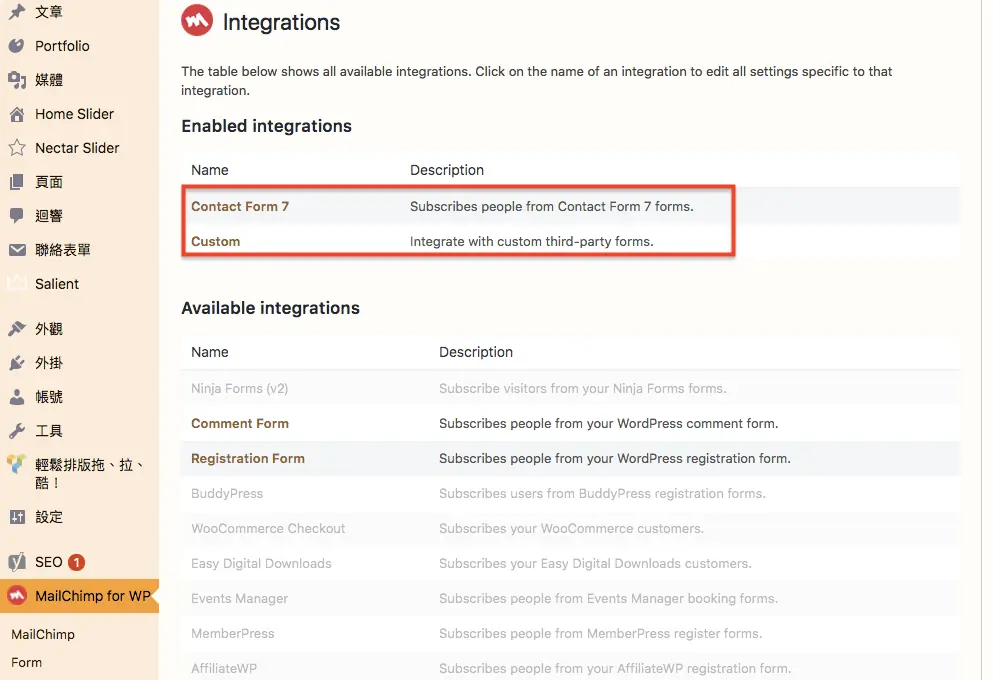Viewport: 993px width, 680px height.
Task: Open Registration Form integration
Action: point(248,458)
